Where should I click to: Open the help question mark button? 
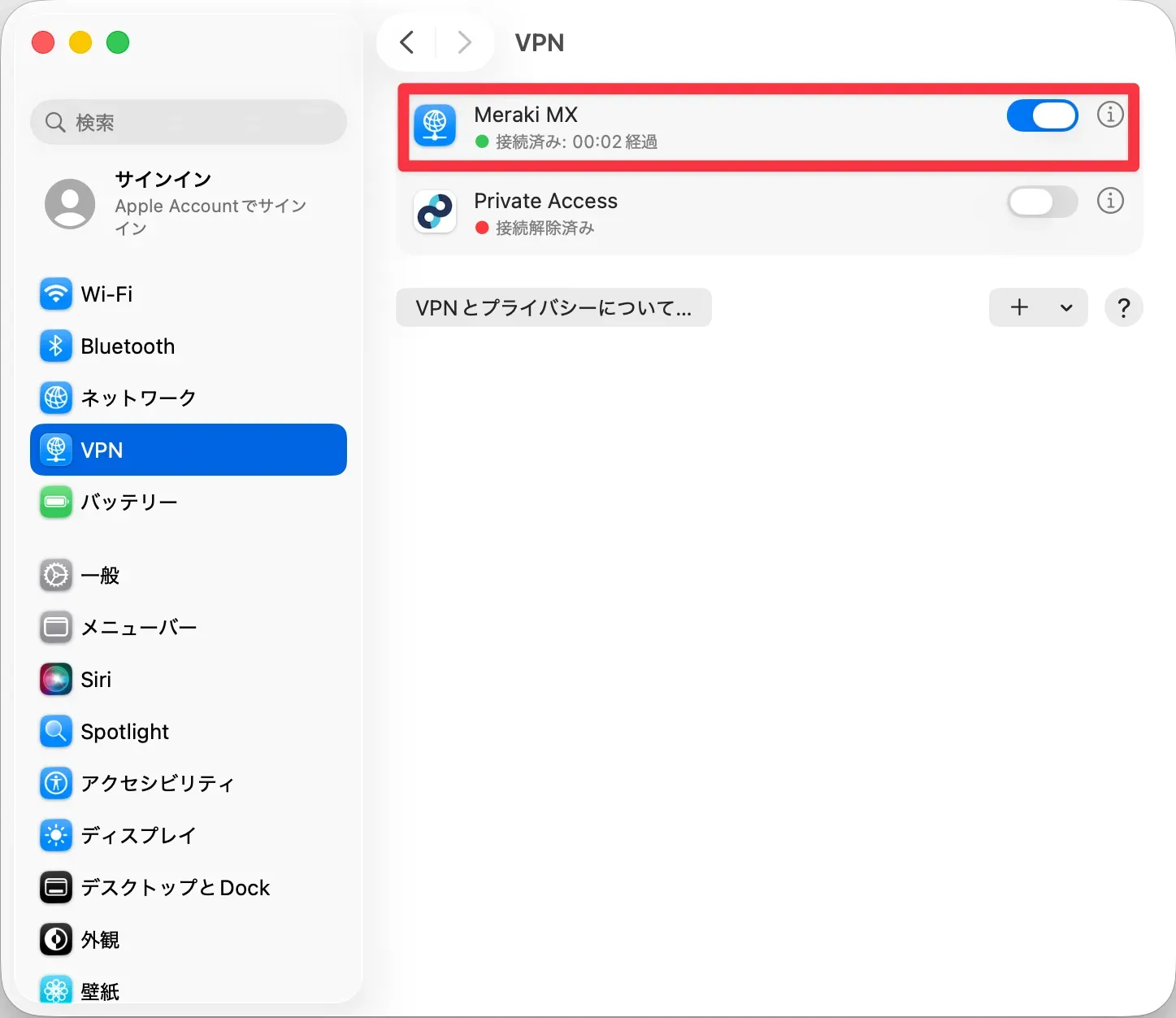point(1123,308)
